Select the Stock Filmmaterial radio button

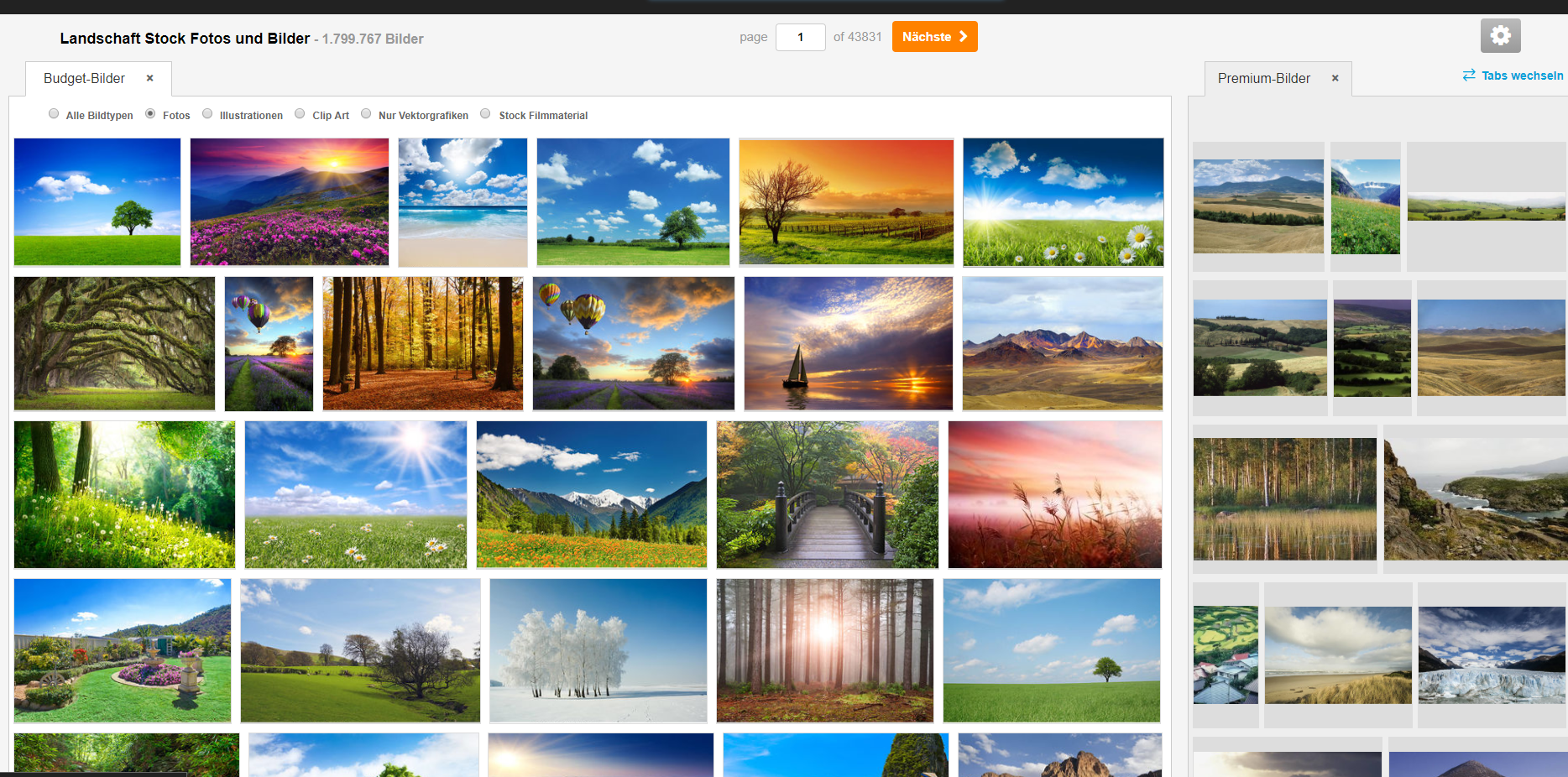pos(485,114)
